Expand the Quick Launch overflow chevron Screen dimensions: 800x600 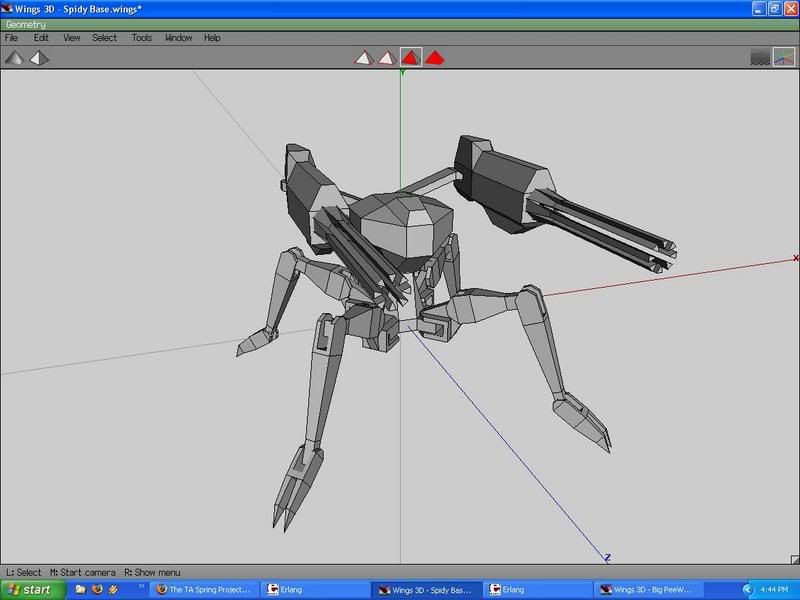[x=141, y=587]
